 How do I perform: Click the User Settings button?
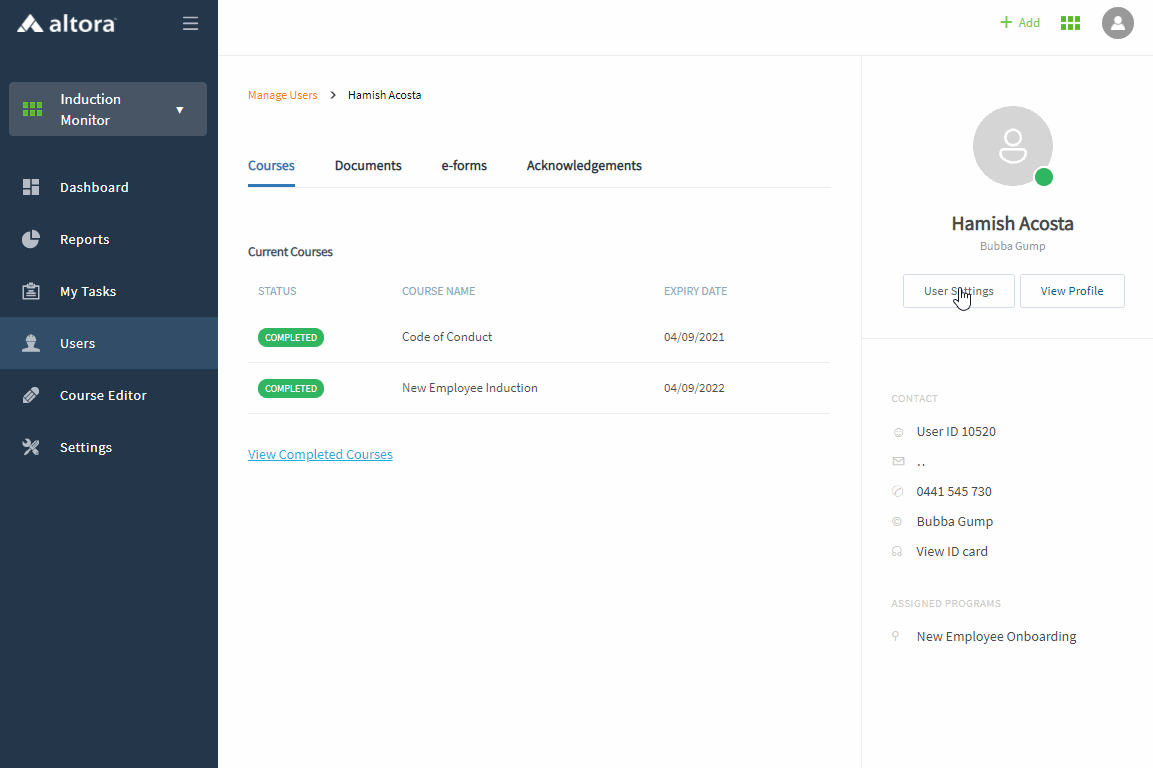point(958,291)
